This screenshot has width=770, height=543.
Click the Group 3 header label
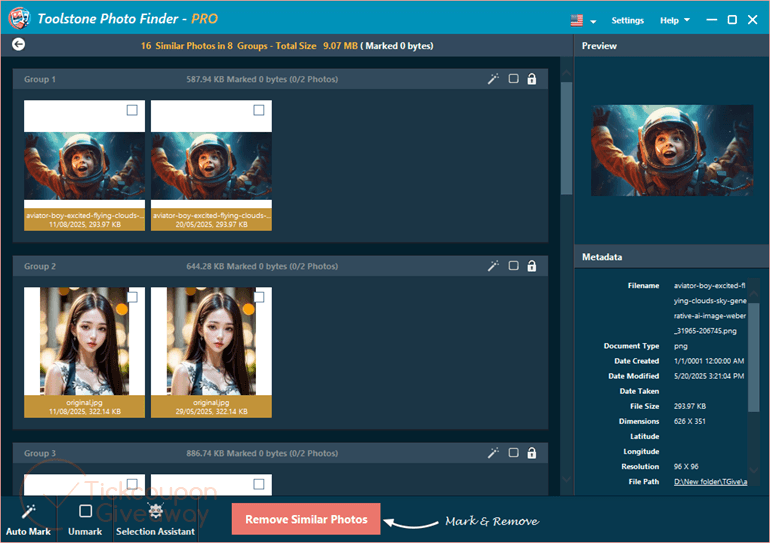tap(40, 453)
